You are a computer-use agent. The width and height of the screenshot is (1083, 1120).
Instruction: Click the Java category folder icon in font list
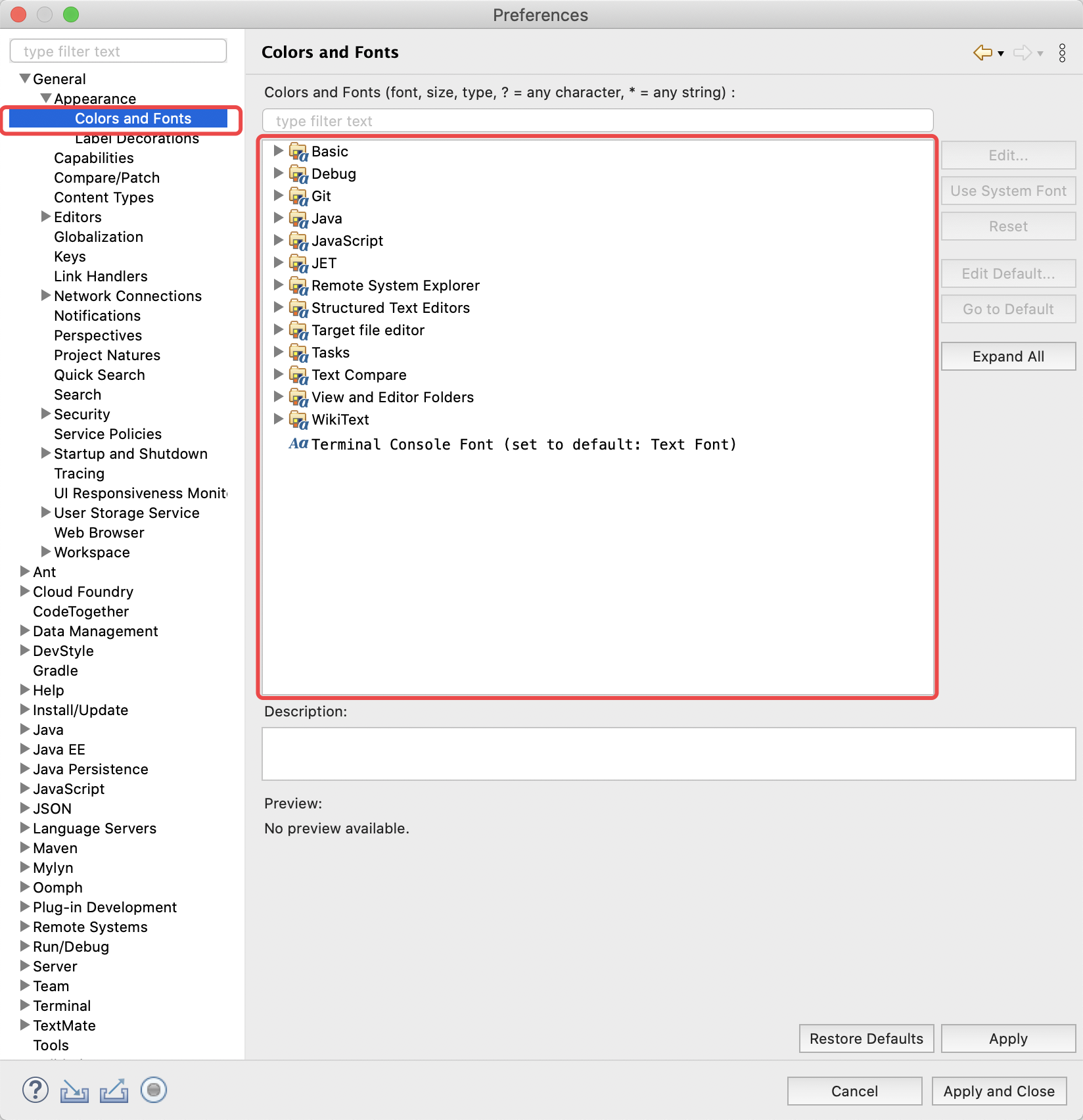pyautogui.click(x=298, y=219)
